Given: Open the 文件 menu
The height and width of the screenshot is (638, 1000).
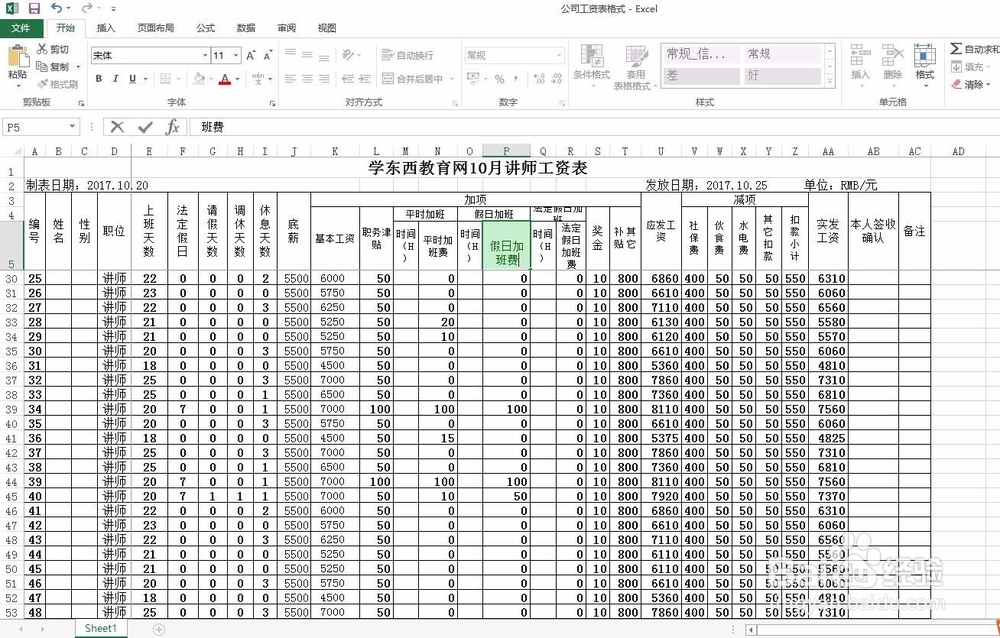Looking at the screenshot, I should [21, 28].
